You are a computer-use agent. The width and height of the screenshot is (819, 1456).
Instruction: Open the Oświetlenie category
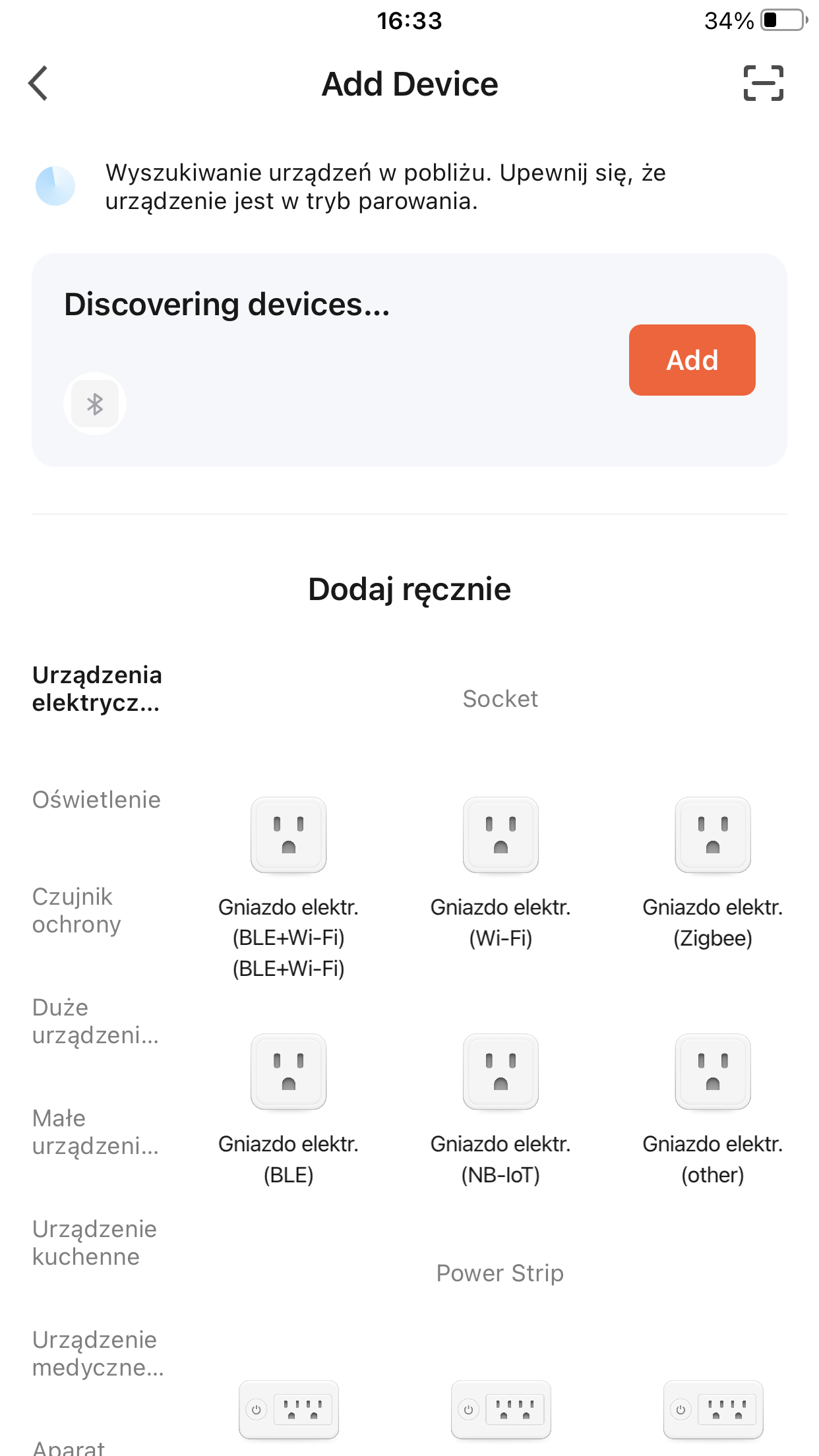pyautogui.click(x=96, y=800)
